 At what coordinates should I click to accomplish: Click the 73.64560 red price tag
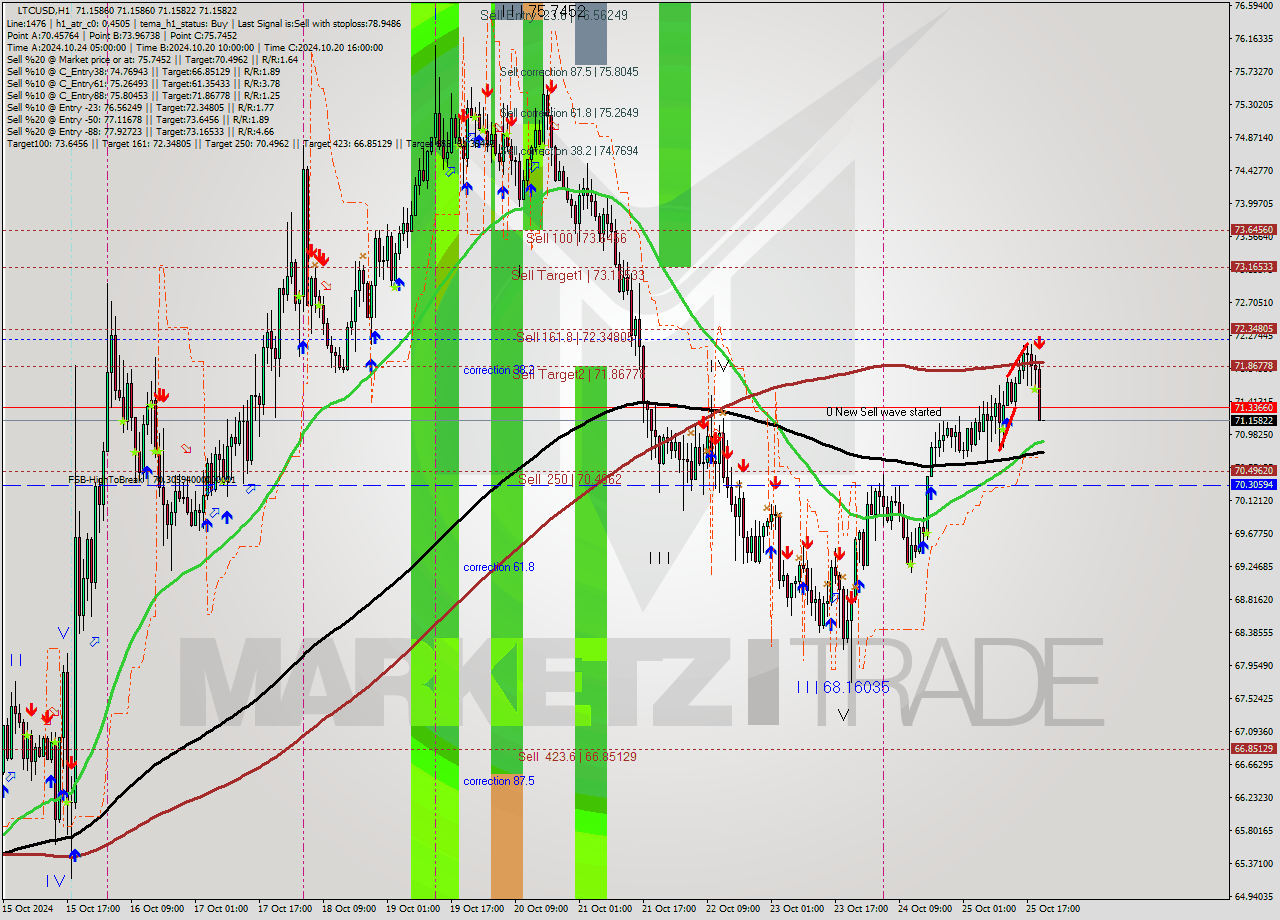(1253, 230)
